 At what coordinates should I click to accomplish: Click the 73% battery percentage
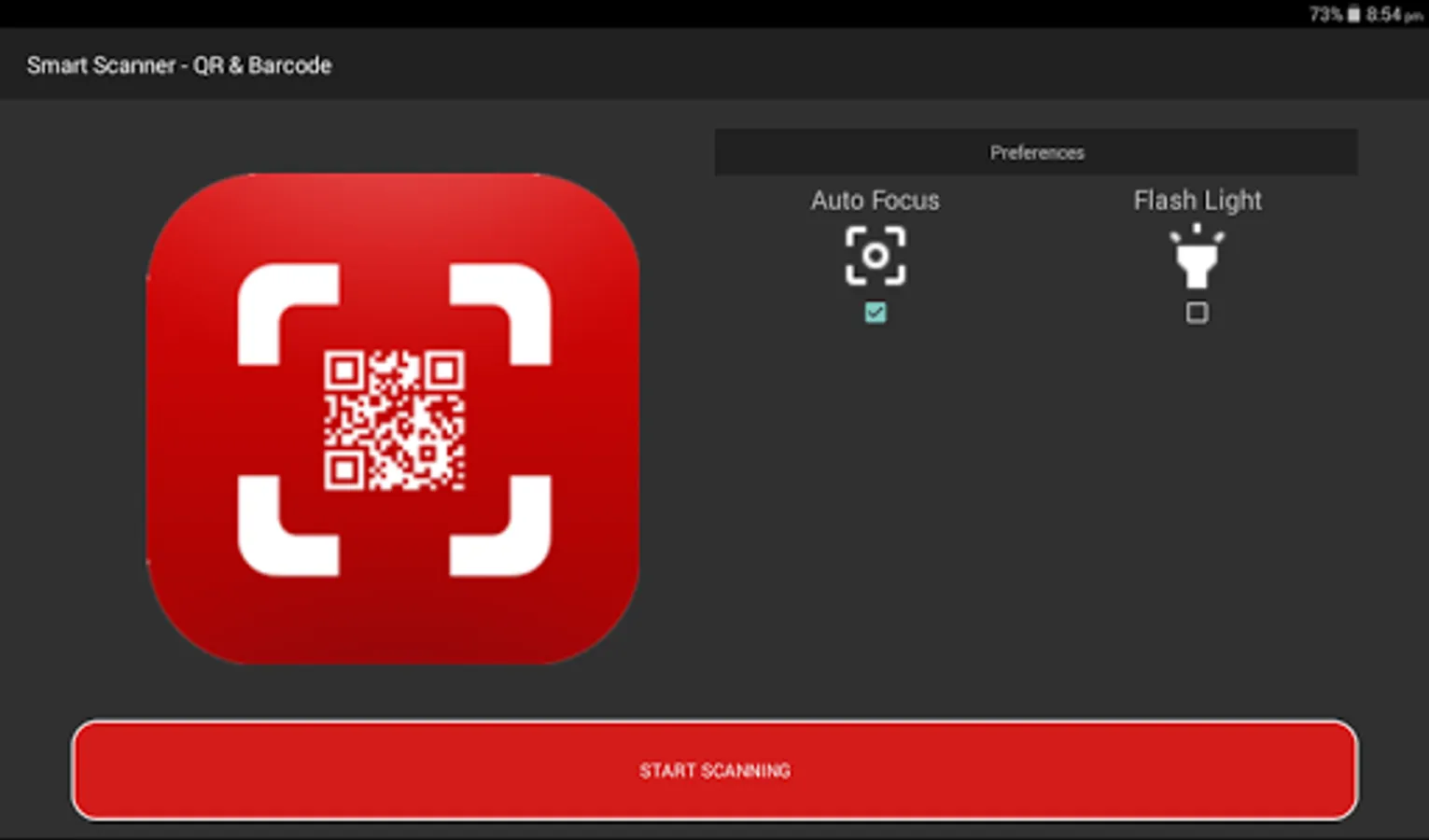coord(1325,14)
